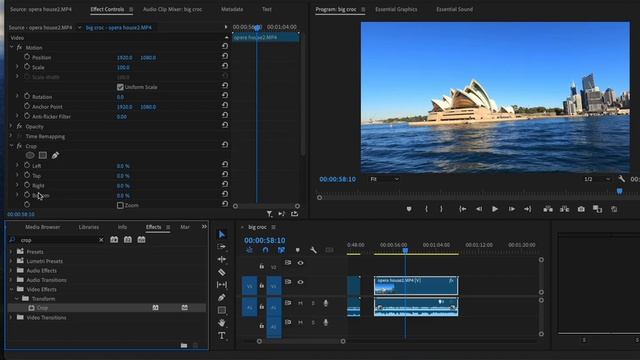Click the Extract button in Program monitor

coord(564,209)
